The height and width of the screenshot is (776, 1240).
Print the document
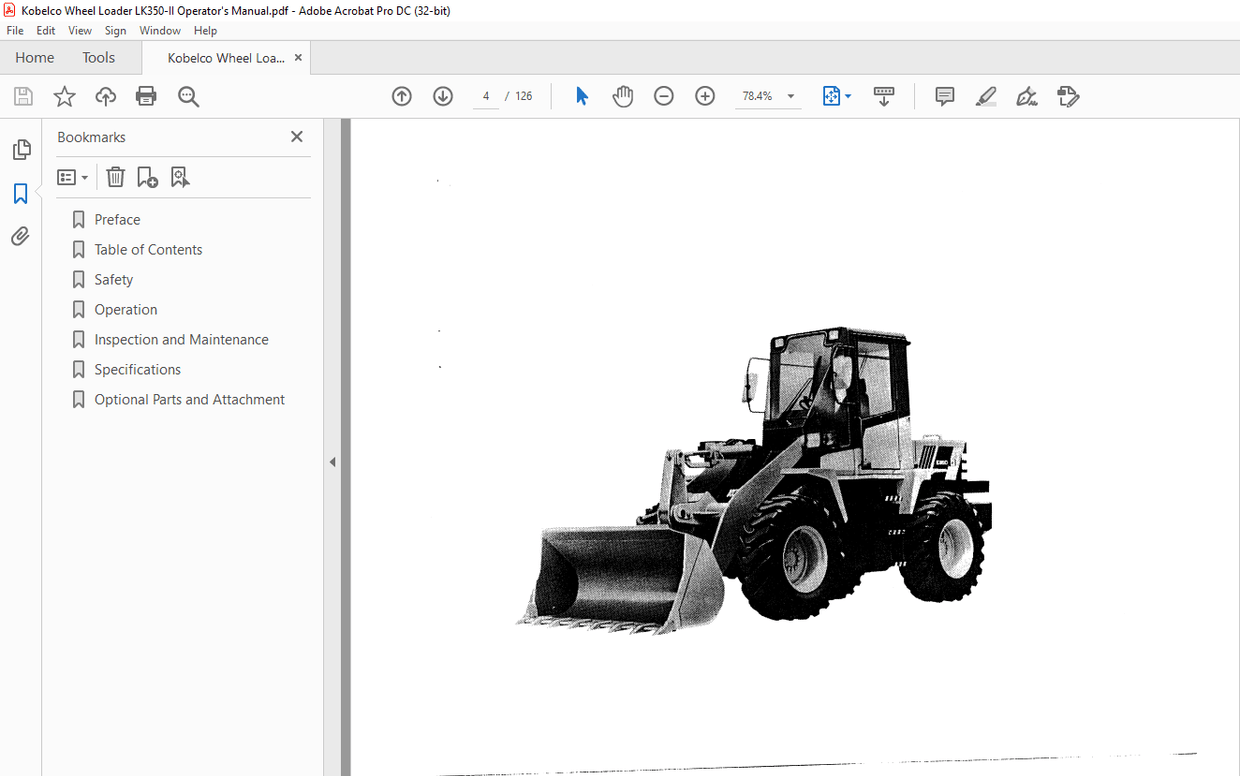coord(147,96)
